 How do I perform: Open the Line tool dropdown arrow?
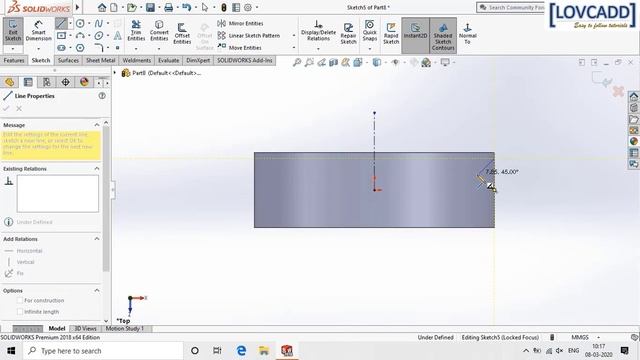[x=70, y=24]
